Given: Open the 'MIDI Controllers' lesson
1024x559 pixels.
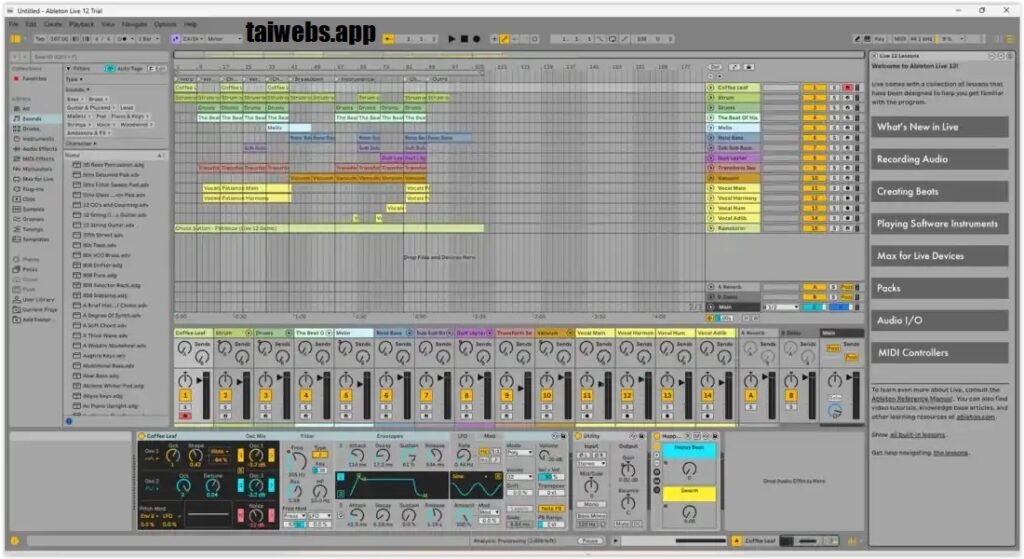Looking at the screenshot, I should tap(939, 353).
